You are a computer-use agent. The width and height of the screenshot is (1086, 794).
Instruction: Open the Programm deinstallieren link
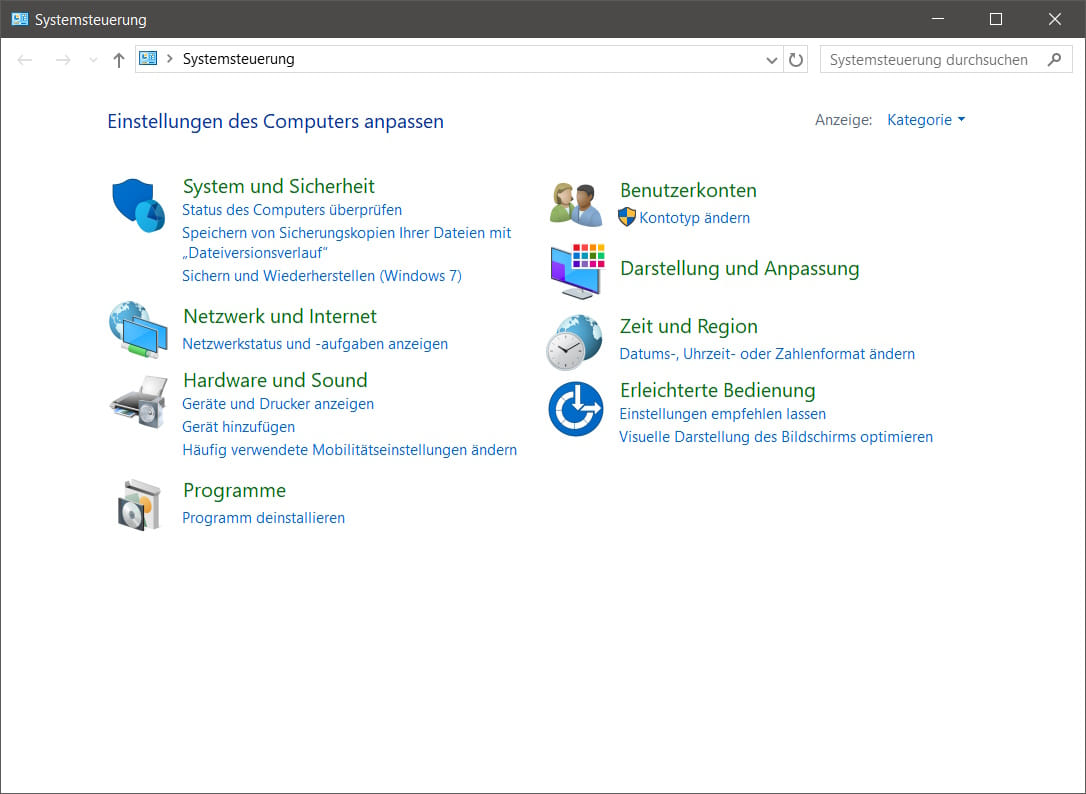coord(263,518)
